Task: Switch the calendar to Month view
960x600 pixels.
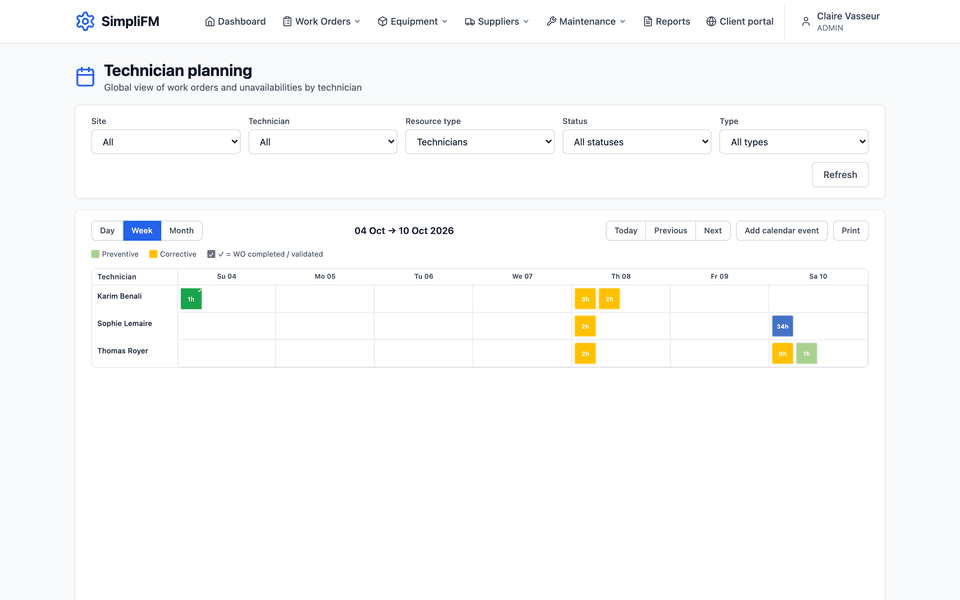Action: [x=181, y=231]
